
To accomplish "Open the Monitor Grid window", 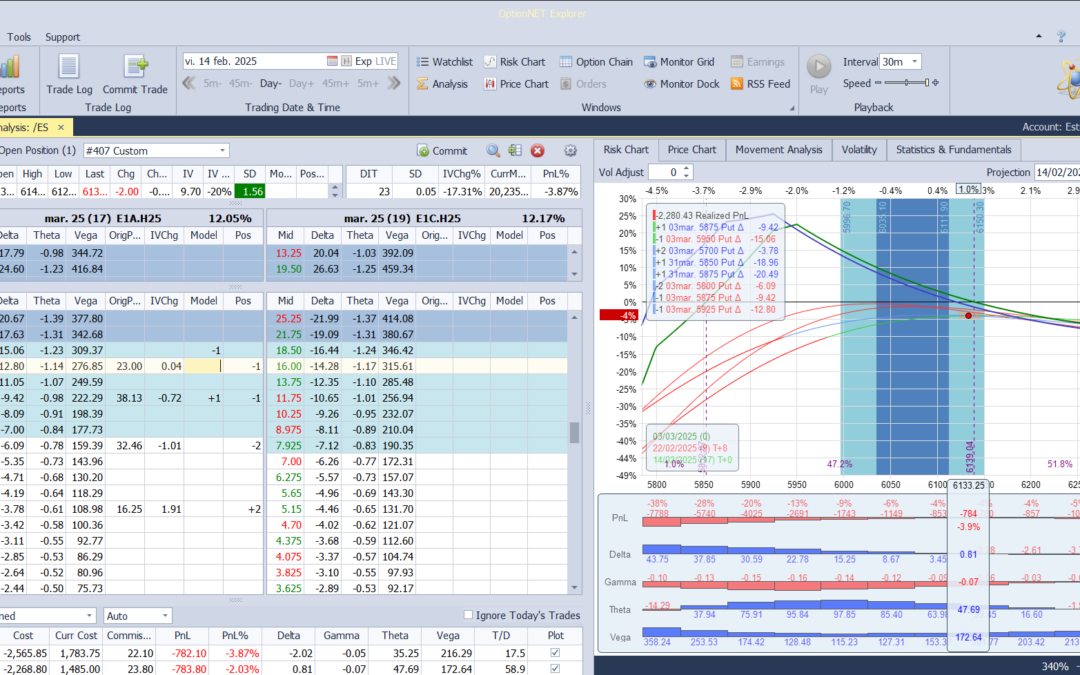I will click(679, 62).
